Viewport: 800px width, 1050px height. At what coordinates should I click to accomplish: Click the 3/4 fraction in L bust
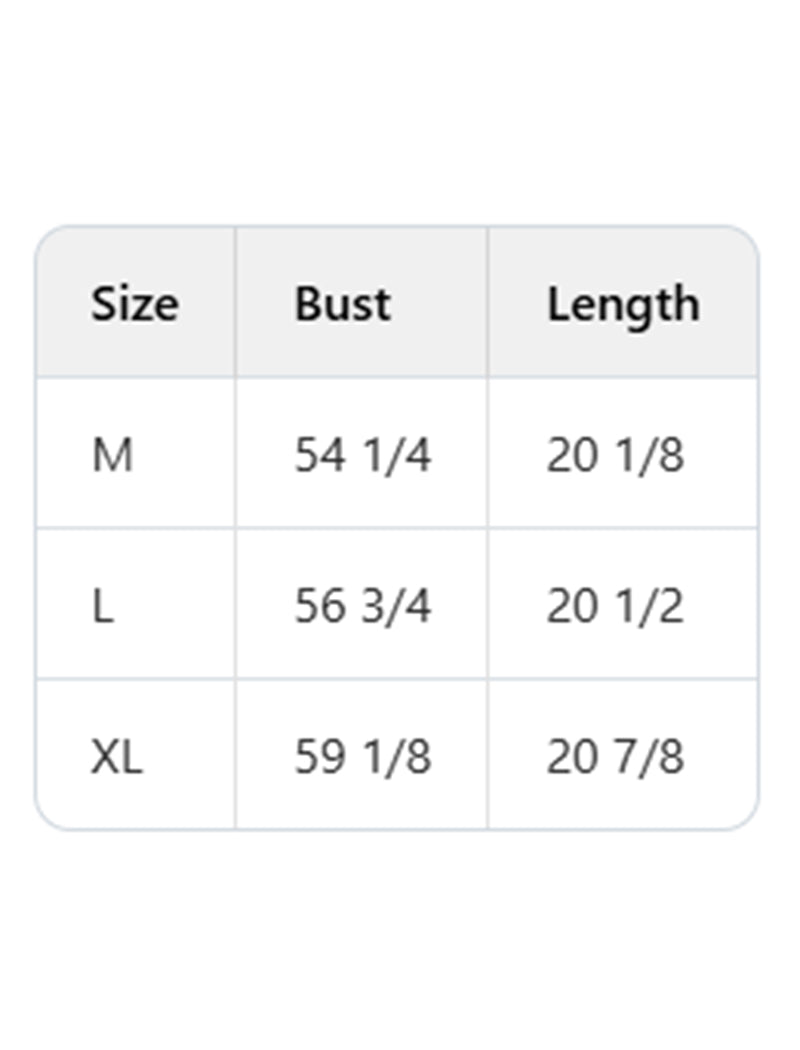pos(396,607)
